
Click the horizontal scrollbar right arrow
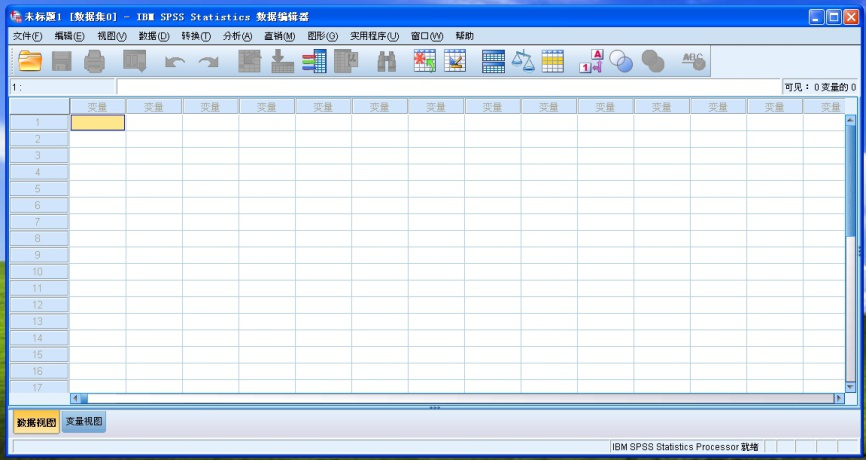click(x=839, y=398)
